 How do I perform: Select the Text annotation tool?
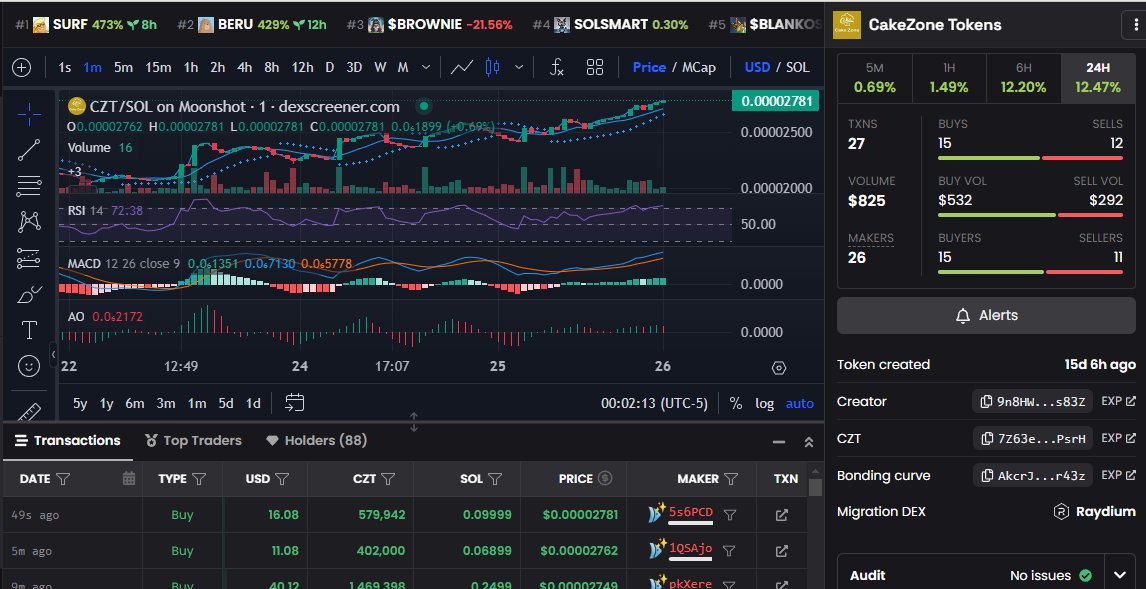29,330
